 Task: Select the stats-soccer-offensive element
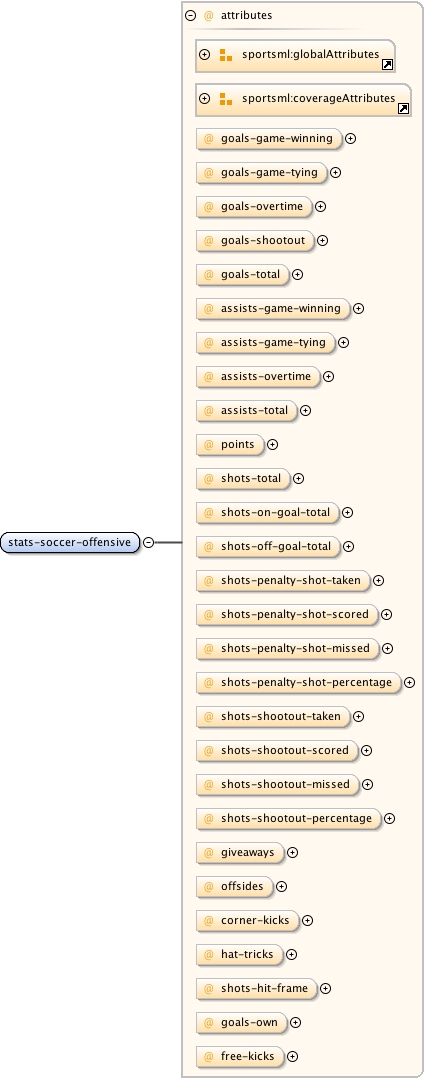coord(70,542)
